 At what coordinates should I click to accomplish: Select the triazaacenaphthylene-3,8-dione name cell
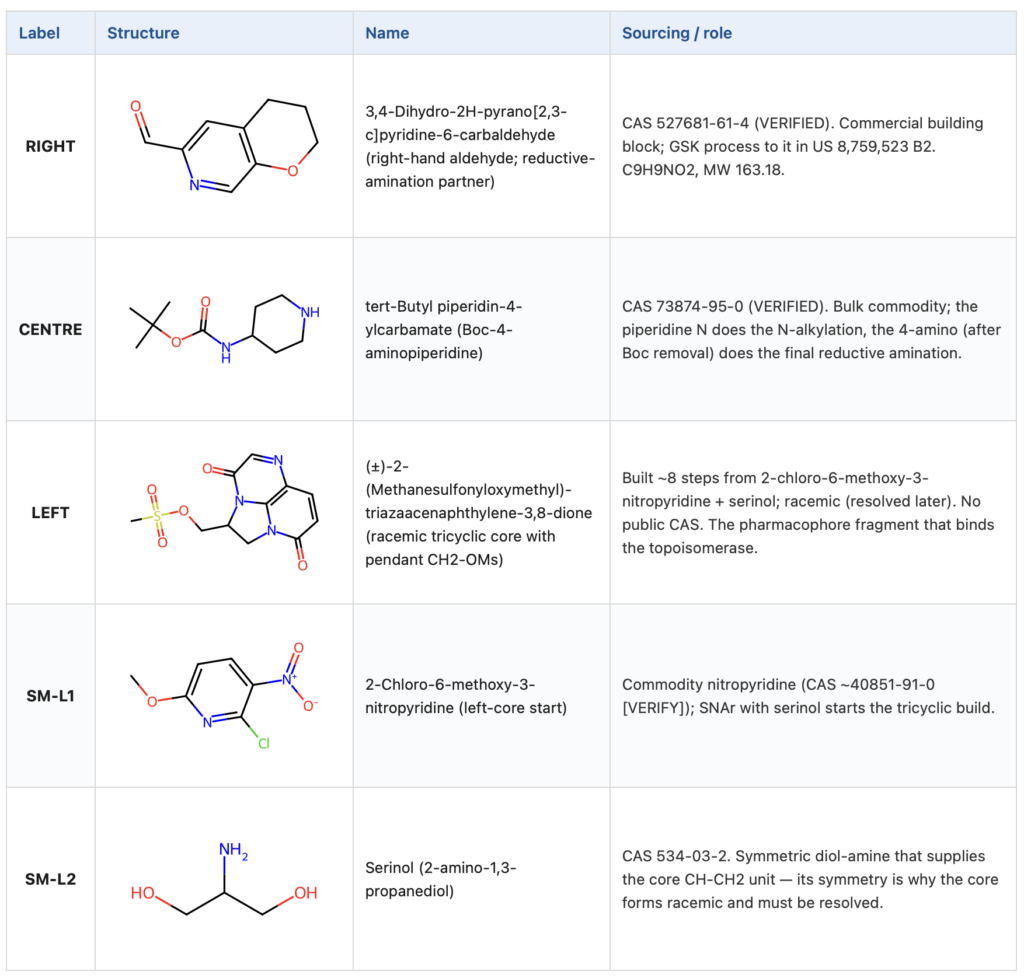pos(482,513)
